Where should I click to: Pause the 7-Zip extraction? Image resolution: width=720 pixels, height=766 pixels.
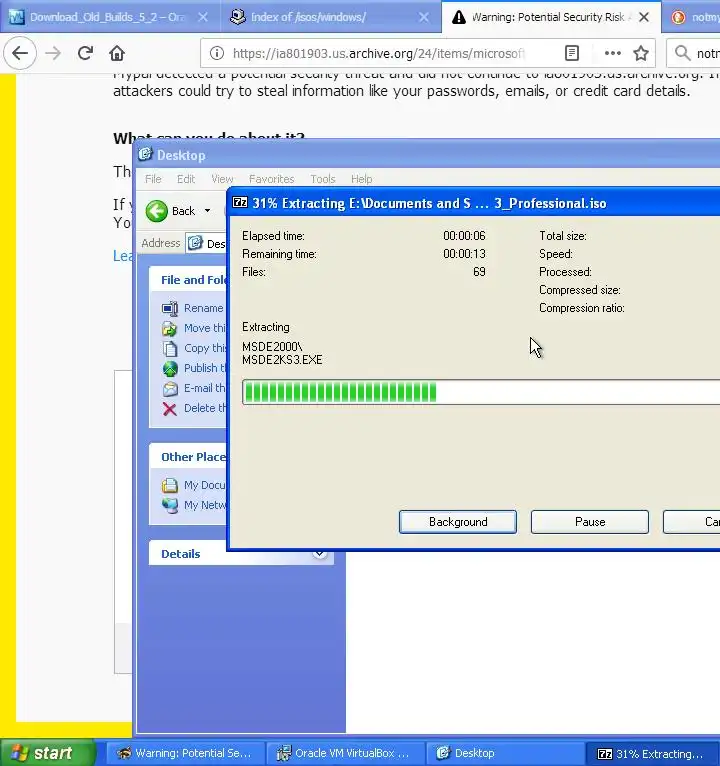[590, 522]
